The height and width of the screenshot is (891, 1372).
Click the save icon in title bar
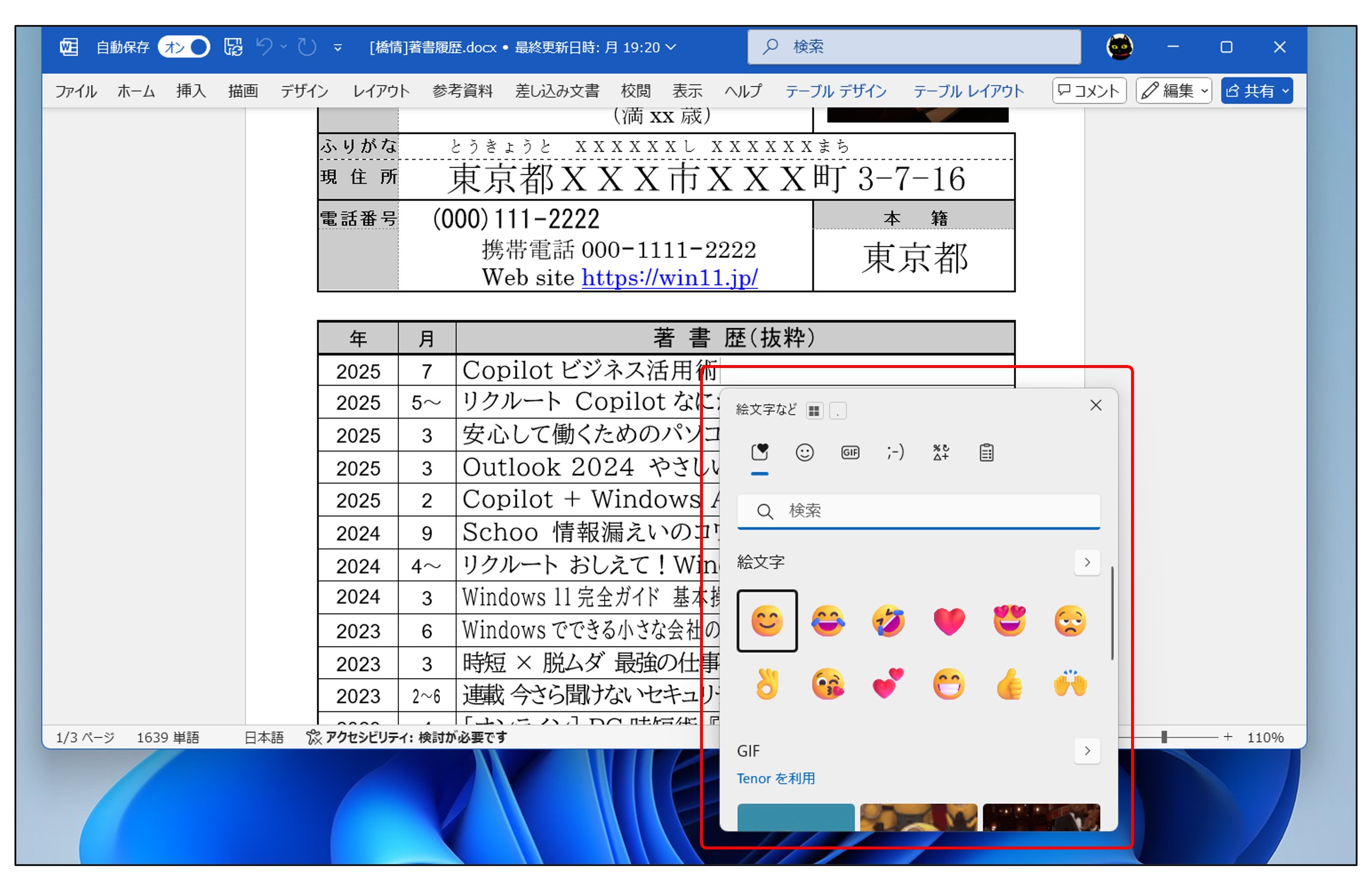(233, 47)
